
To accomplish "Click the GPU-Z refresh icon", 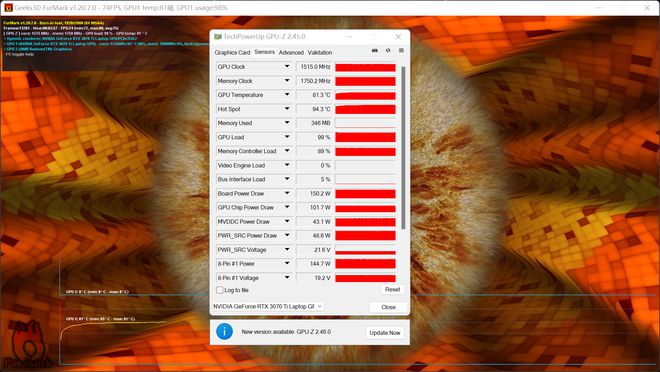I will tap(388, 50).
